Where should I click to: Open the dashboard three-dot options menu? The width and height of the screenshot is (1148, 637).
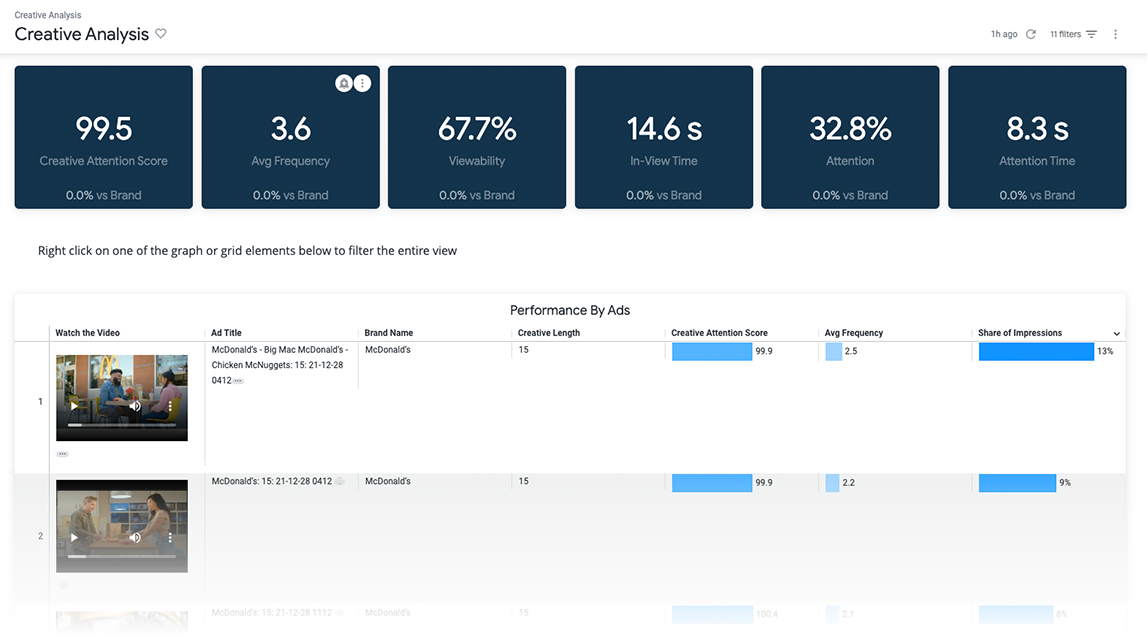coord(1116,34)
